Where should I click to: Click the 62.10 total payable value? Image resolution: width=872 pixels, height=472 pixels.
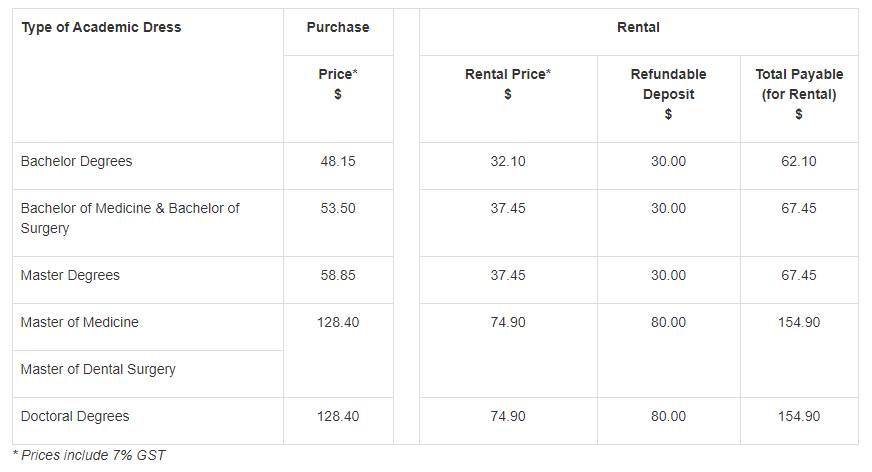pos(798,161)
